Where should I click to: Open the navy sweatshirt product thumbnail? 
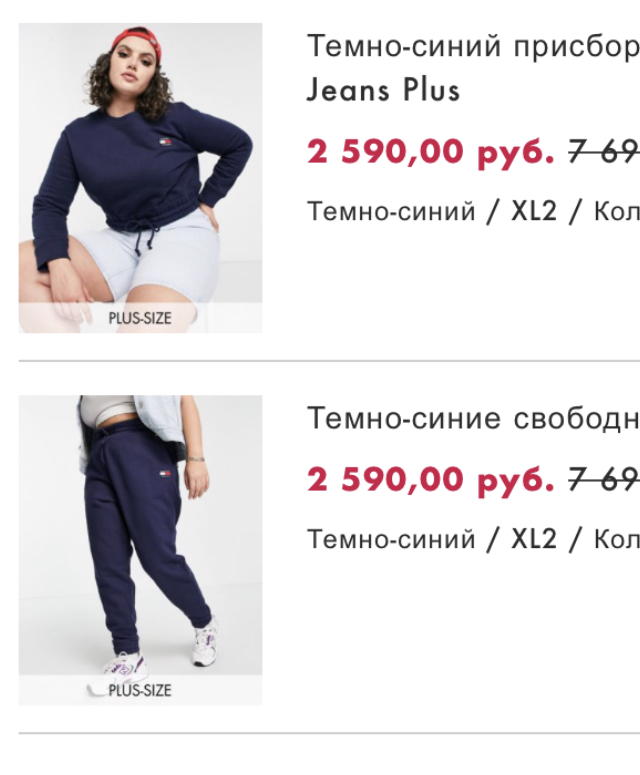140,178
